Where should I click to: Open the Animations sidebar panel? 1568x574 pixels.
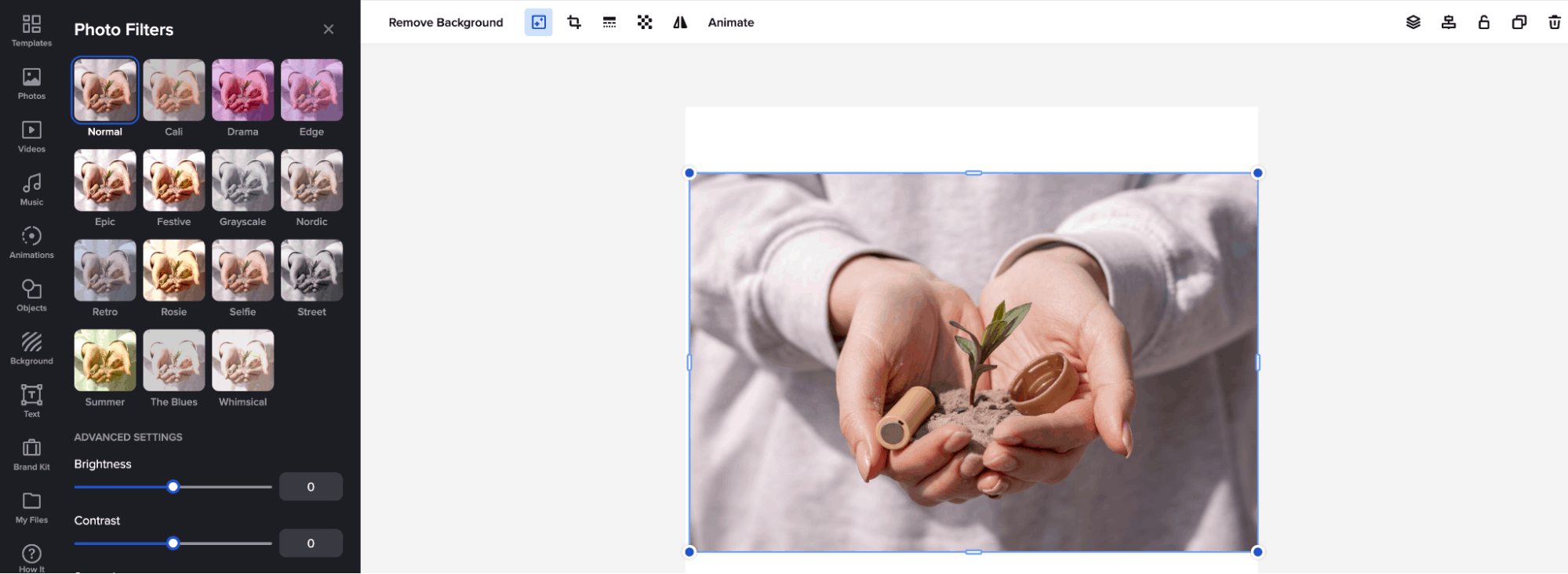pos(31,242)
